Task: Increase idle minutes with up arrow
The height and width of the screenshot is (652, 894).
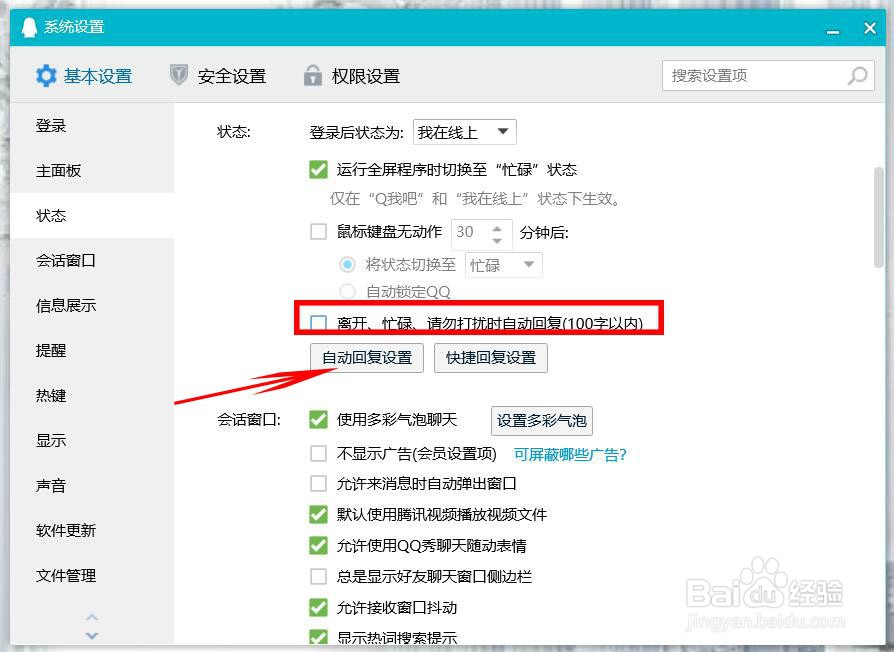Action: [x=497, y=227]
